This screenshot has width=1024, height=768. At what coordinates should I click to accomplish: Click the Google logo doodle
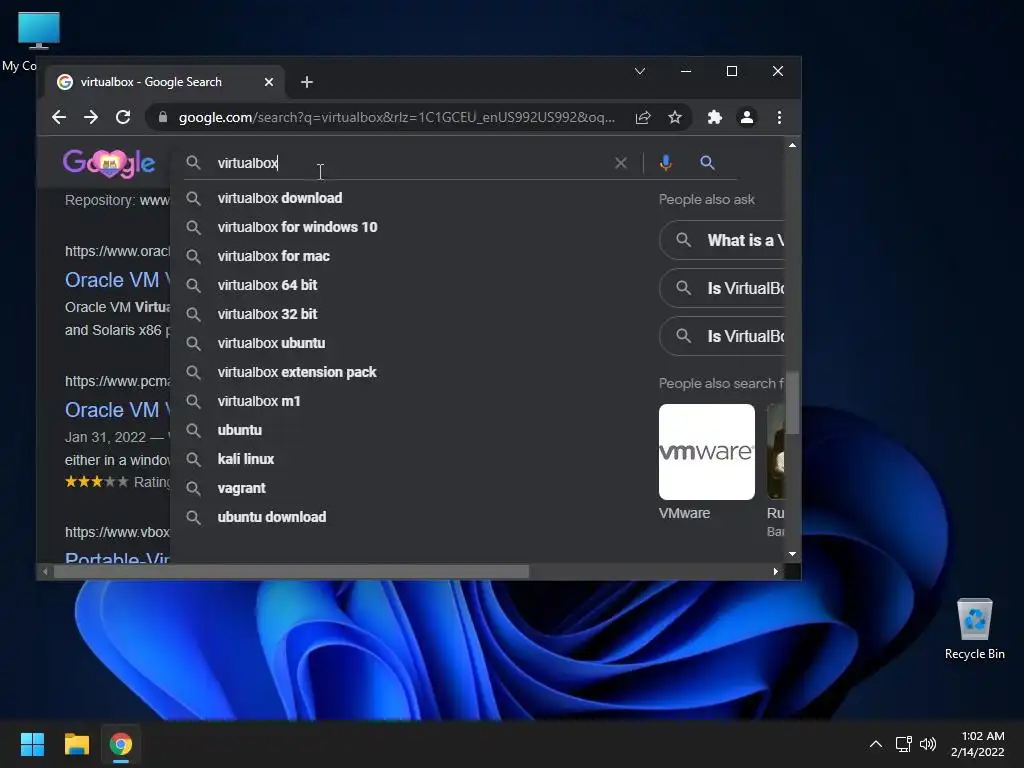pos(109,163)
